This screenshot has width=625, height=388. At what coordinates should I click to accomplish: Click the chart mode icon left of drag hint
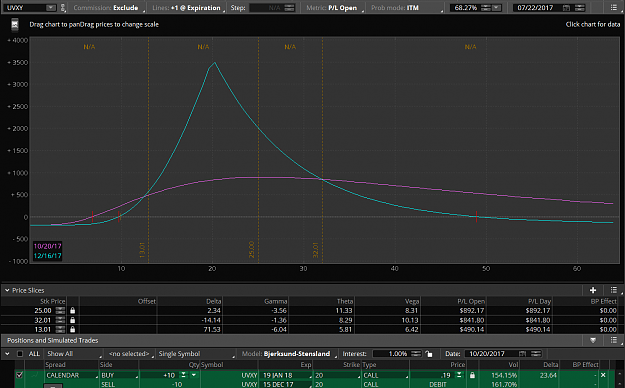pos(15,25)
